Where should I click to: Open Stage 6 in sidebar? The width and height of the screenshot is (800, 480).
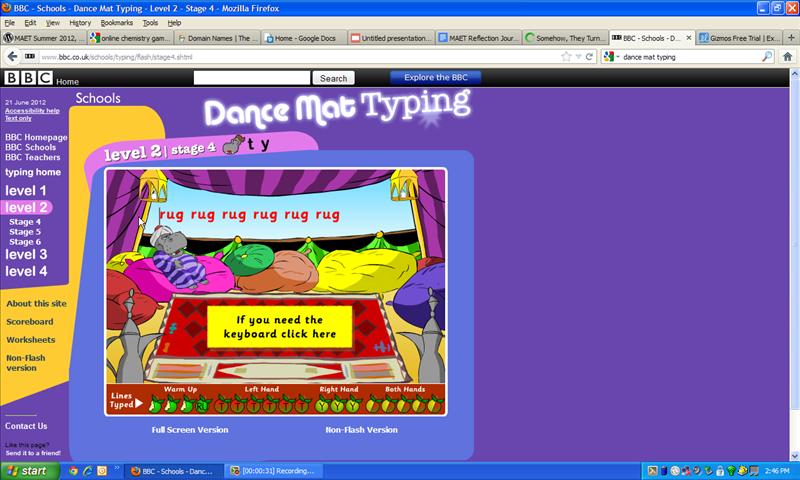pyautogui.click(x=24, y=241)
